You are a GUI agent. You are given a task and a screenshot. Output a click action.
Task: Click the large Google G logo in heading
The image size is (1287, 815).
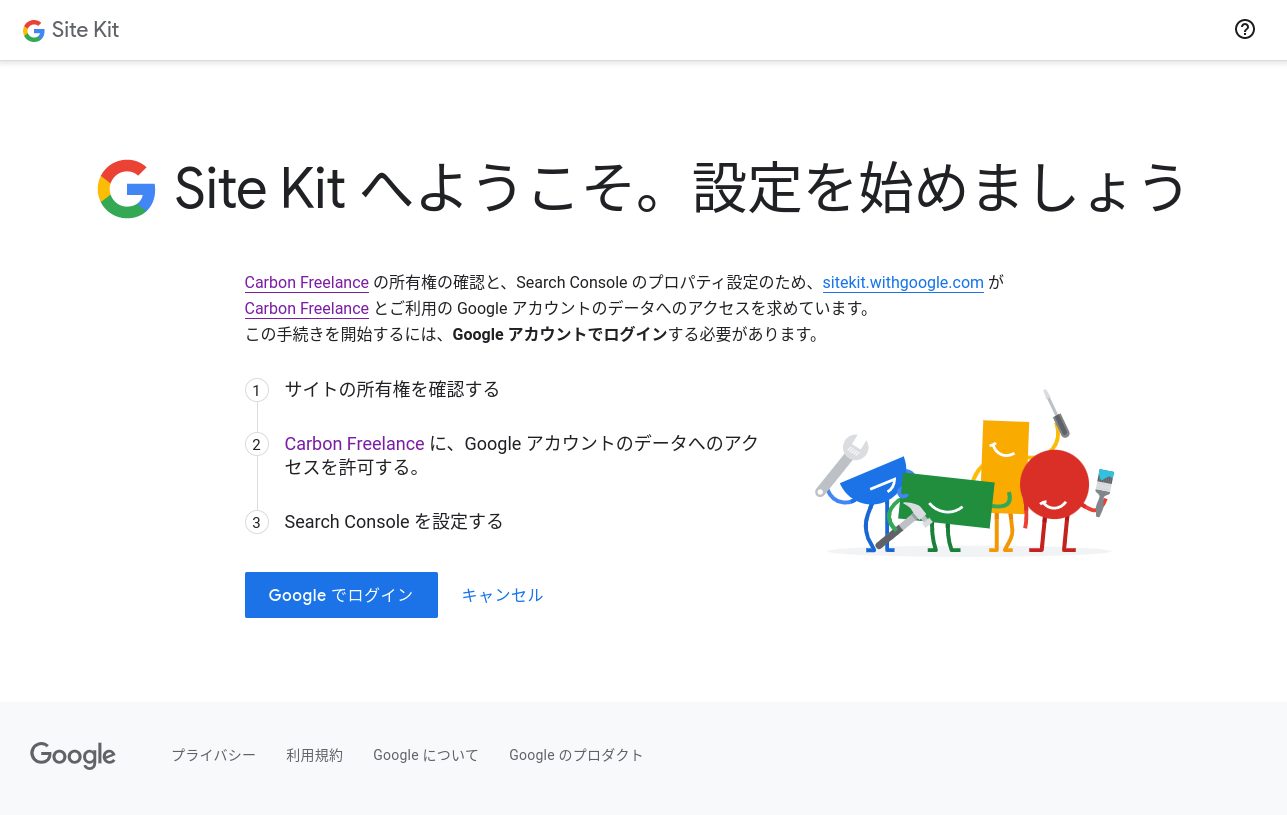click(127, 189)
